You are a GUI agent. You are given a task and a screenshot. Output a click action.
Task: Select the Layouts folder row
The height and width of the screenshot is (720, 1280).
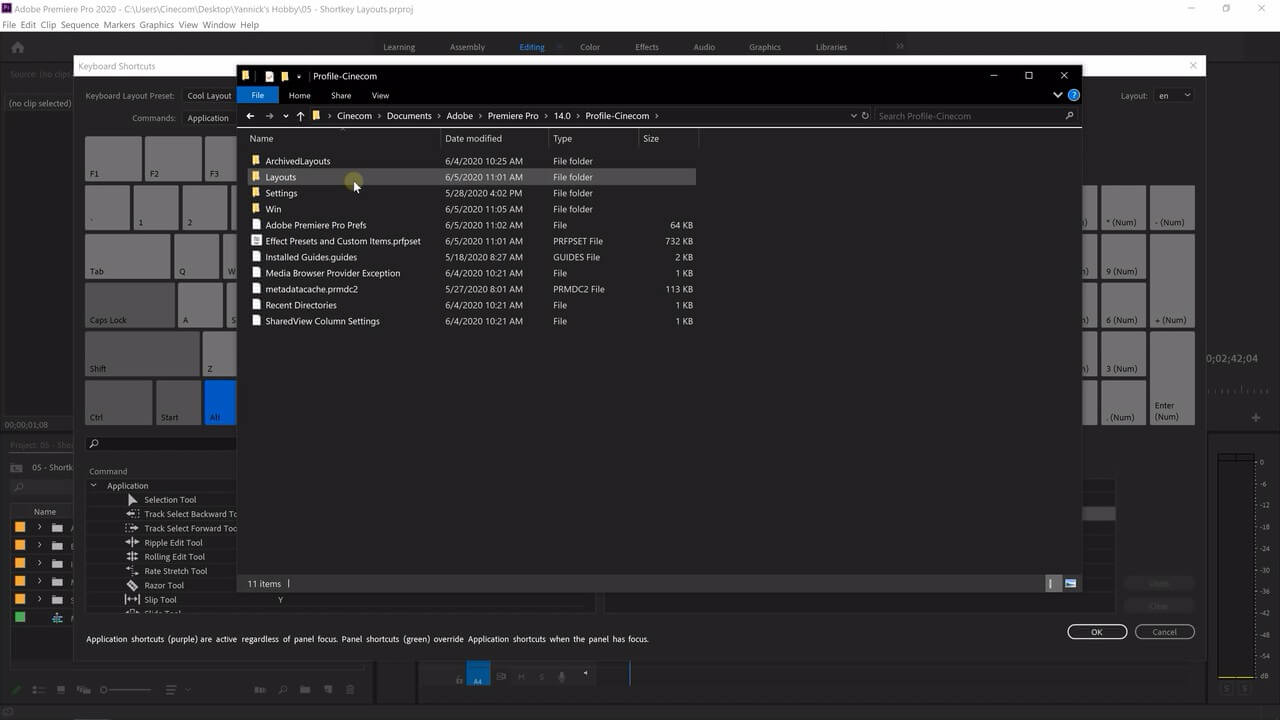coord(470,177)
